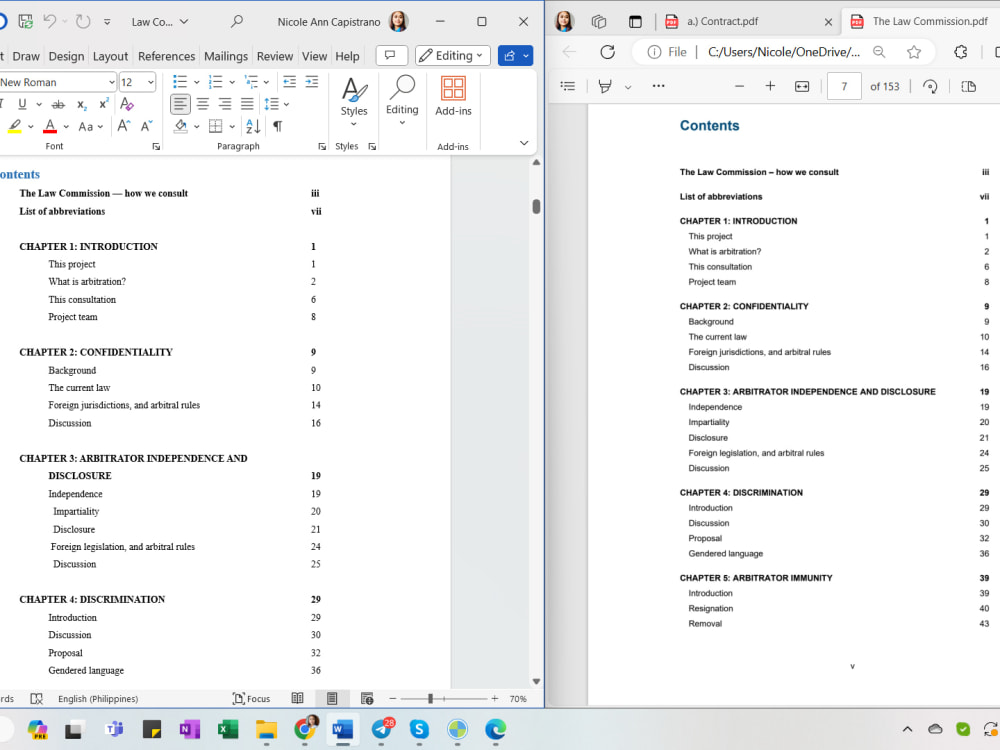
Task: Decrease paragraph indent
Action: [x=290, y=82]
